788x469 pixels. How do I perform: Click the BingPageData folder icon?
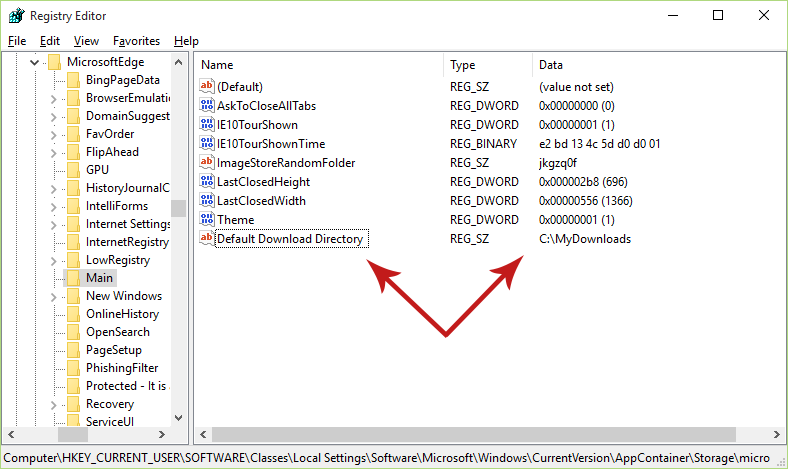point(73,80)
